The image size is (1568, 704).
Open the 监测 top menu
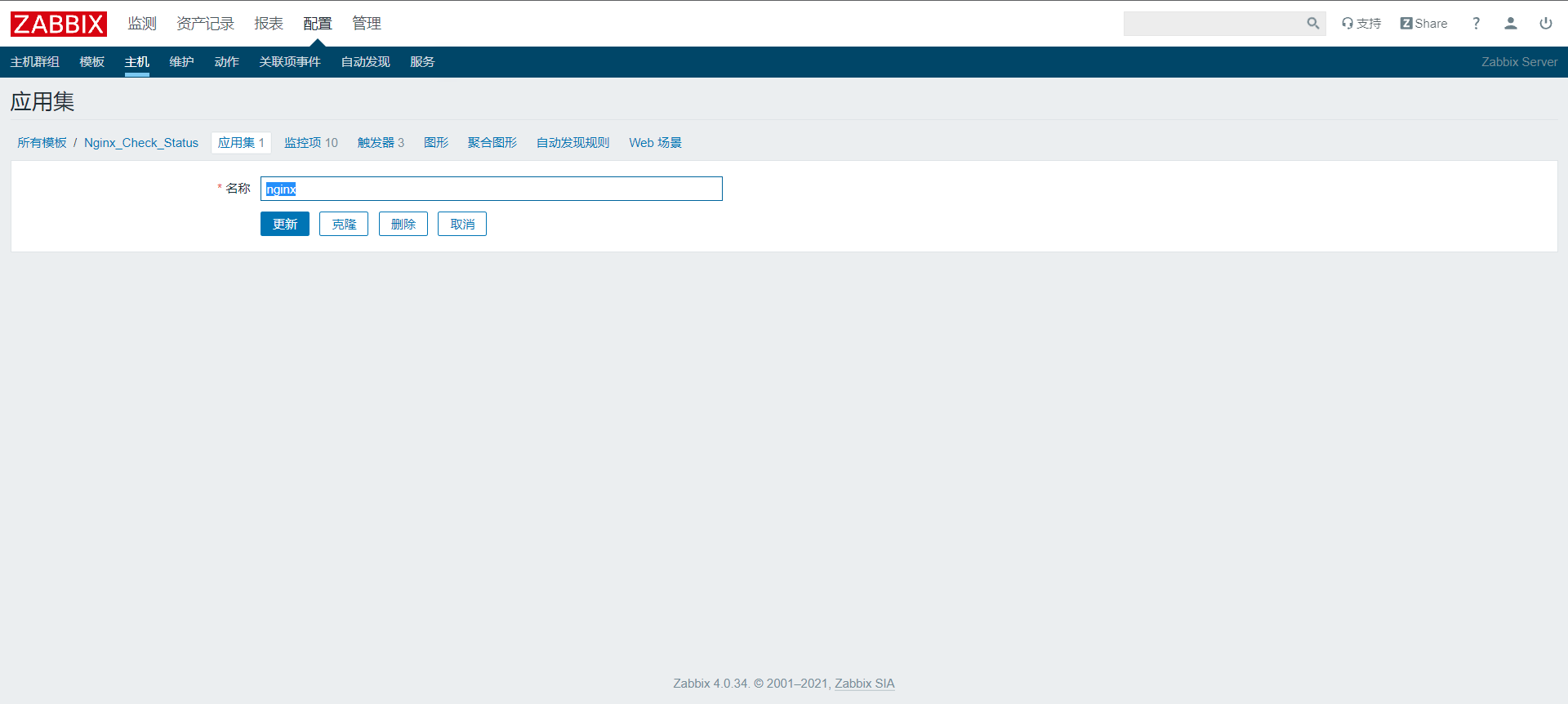pyautogui.click(x=142, y=24)
